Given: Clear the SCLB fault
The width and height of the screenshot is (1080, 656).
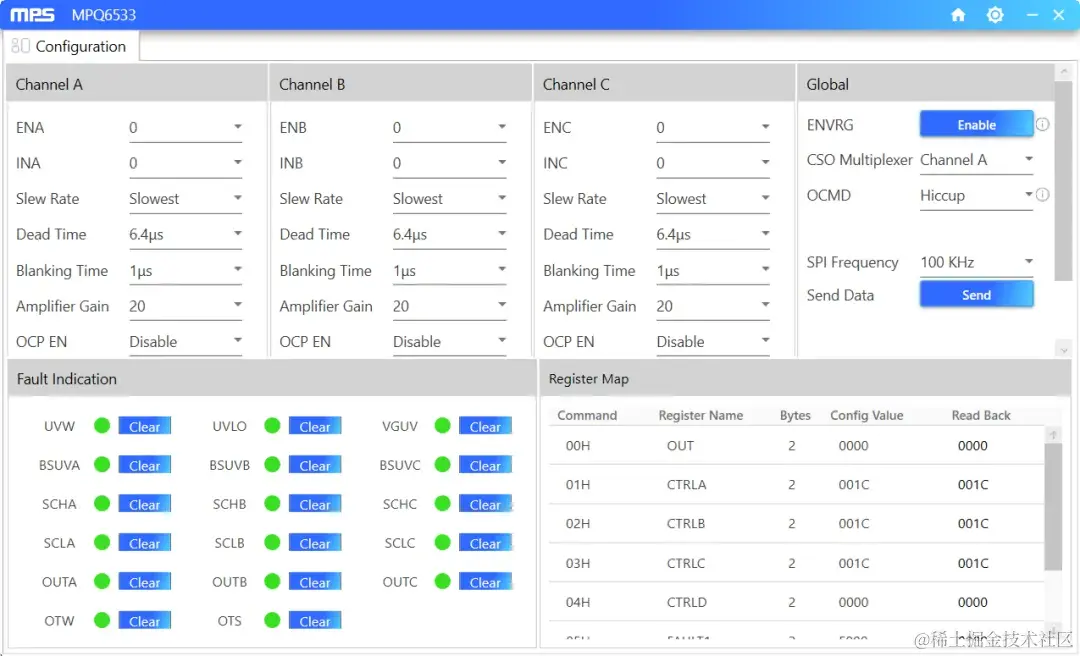Looking at the screenshot, I should pyautogui.click(x=315, y=543).
